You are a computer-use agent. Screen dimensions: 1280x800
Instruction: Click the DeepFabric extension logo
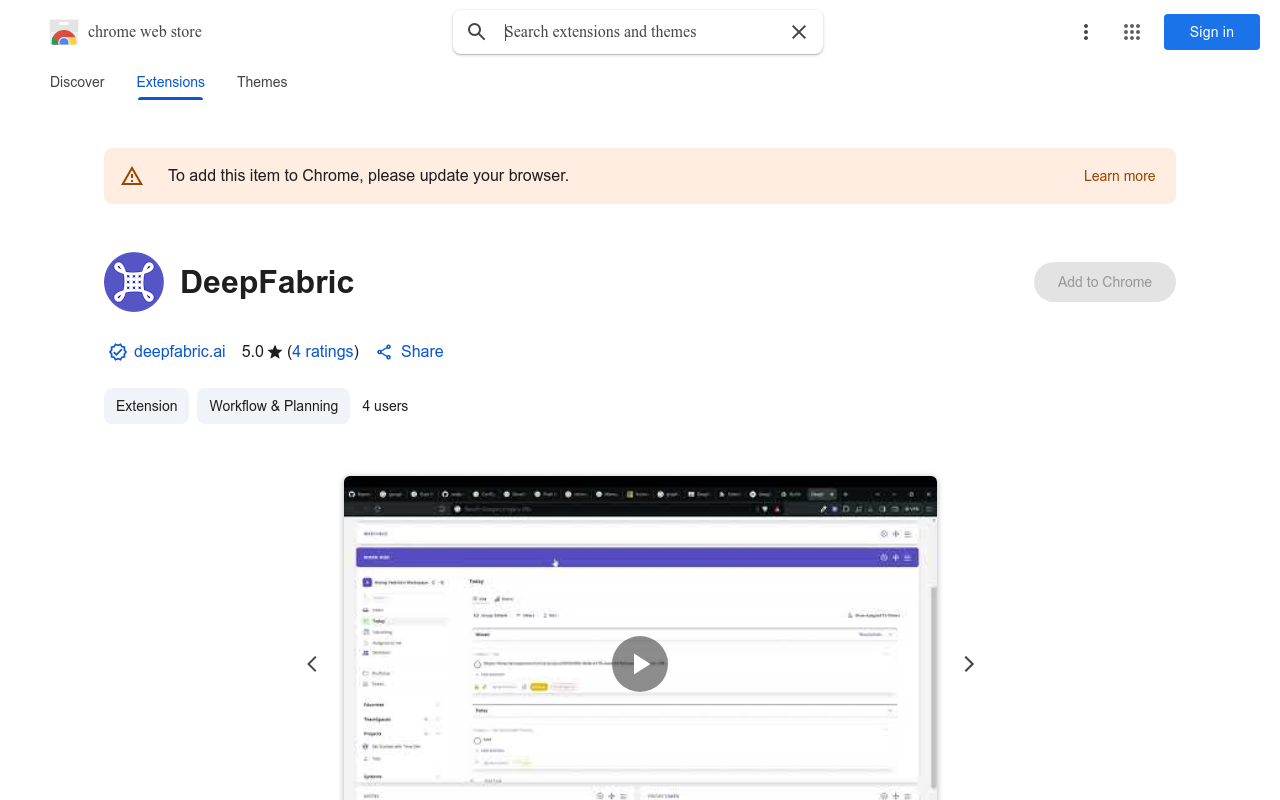coord(134,282)
